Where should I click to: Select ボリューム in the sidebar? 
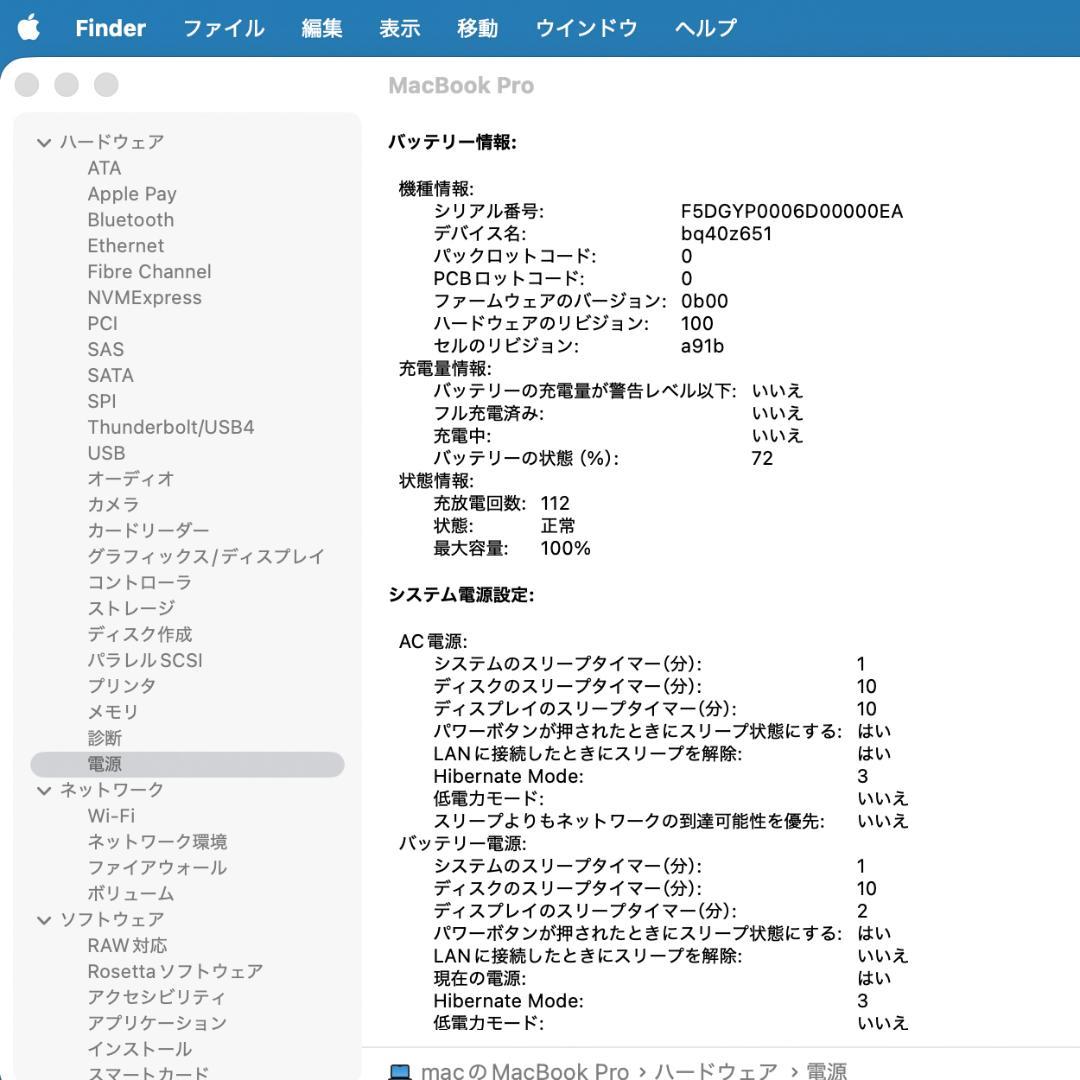[x=130, y=893]
